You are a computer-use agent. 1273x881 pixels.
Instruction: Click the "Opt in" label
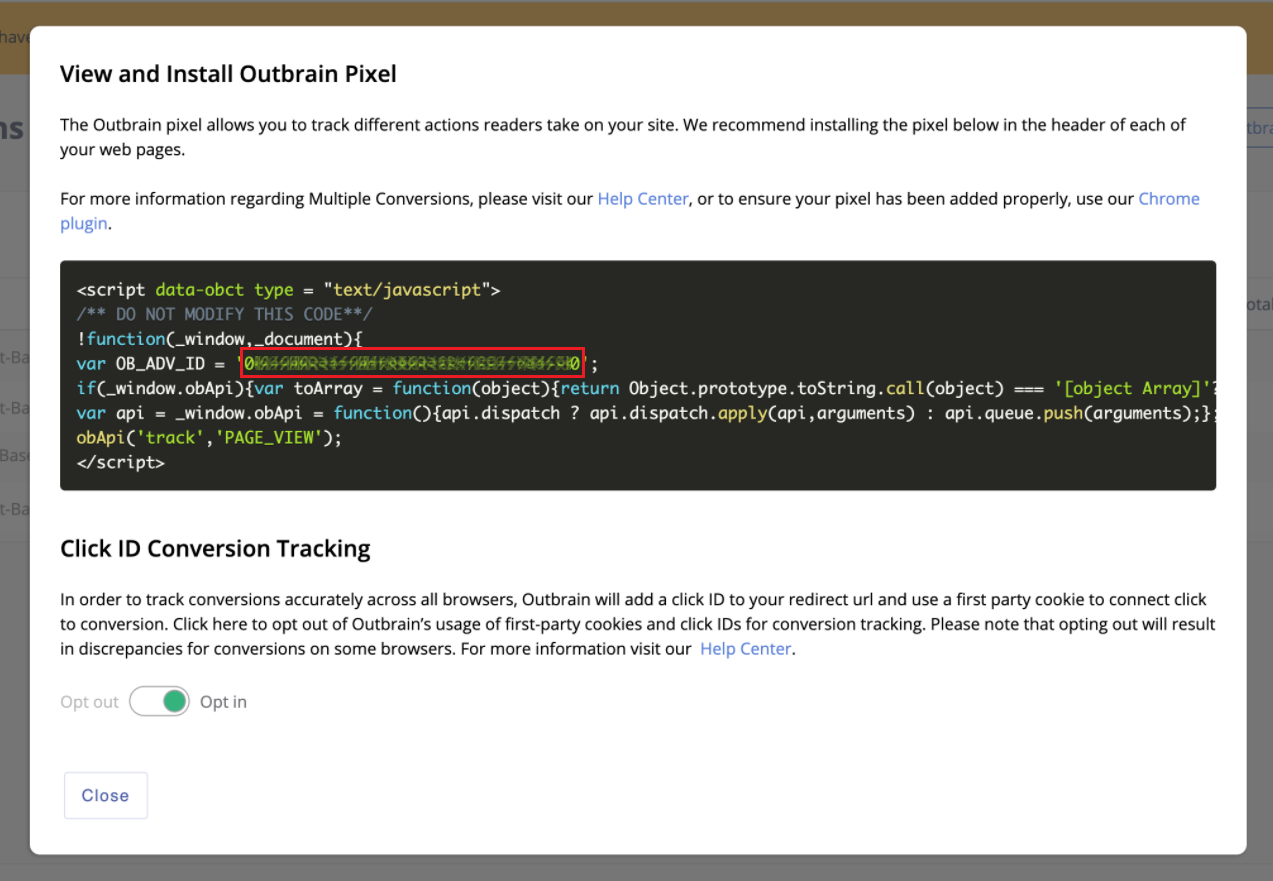click(223, 702)
